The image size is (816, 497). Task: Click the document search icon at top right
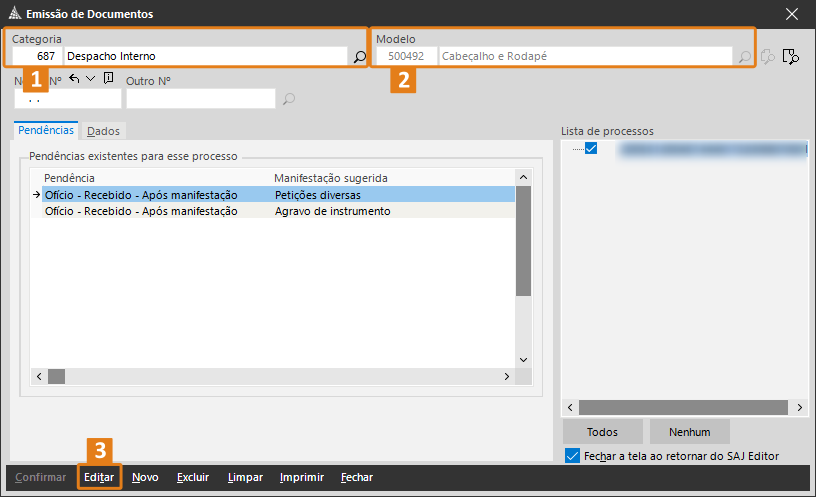(791, 57)
